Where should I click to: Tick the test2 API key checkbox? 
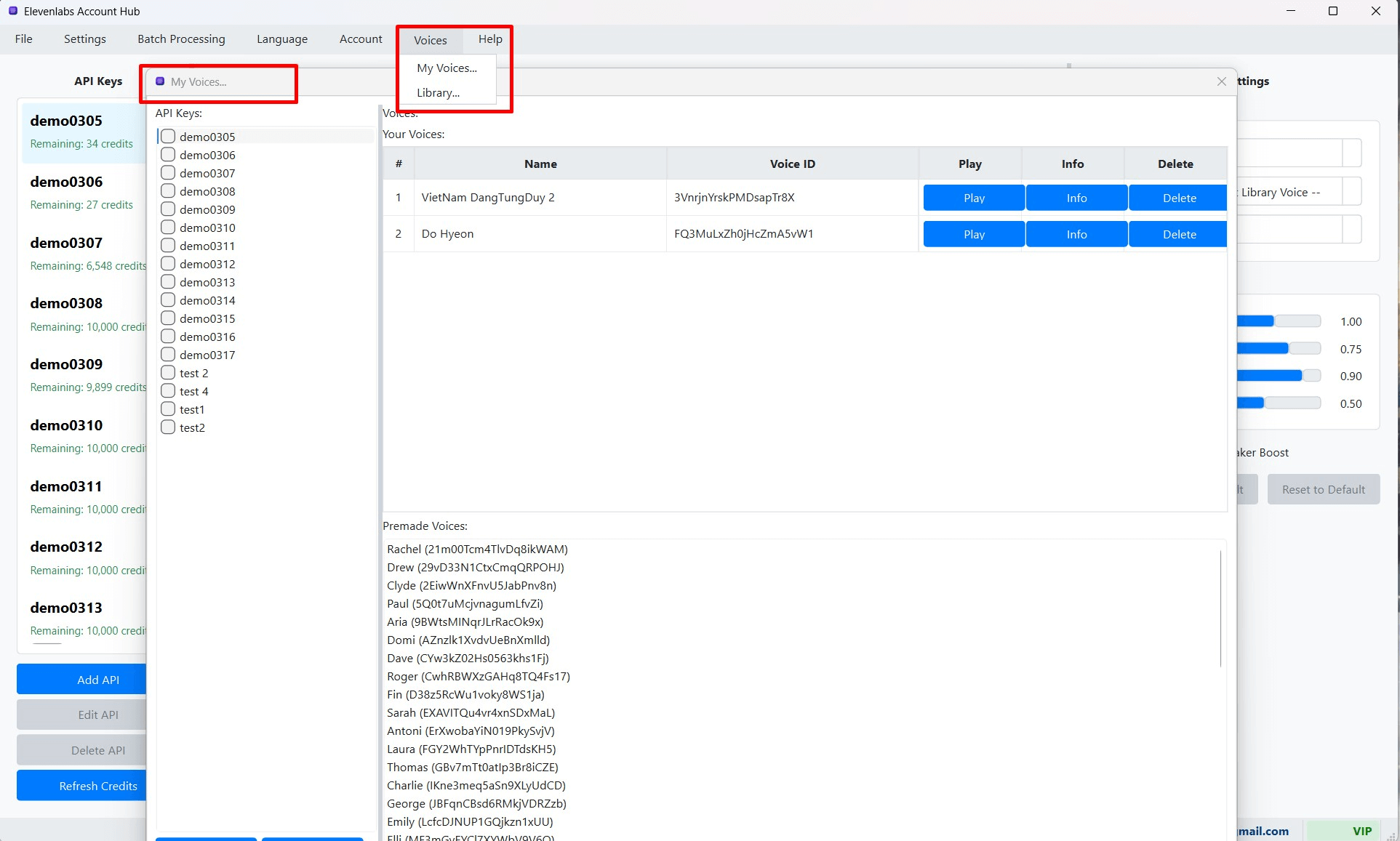168,427
